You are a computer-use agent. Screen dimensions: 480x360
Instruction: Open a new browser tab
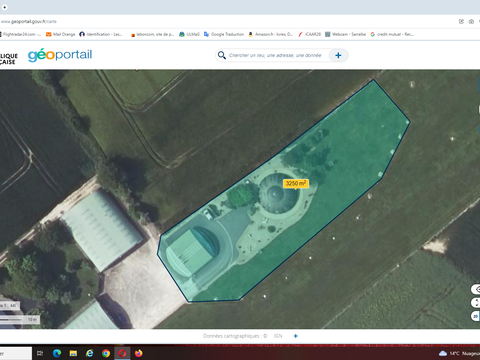click(x=5, y=7)
